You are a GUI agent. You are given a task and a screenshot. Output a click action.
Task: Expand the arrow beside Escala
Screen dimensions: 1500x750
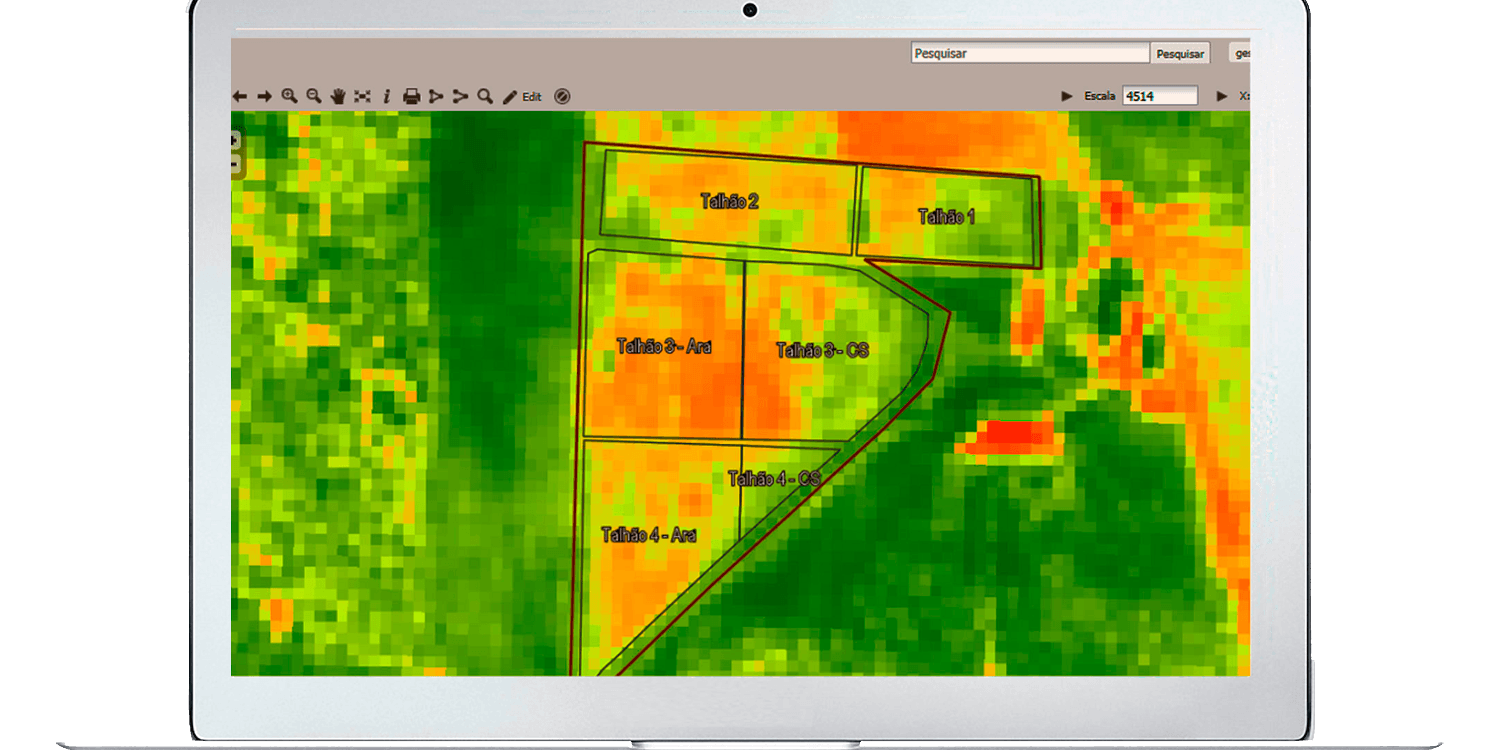[1067, 96]
